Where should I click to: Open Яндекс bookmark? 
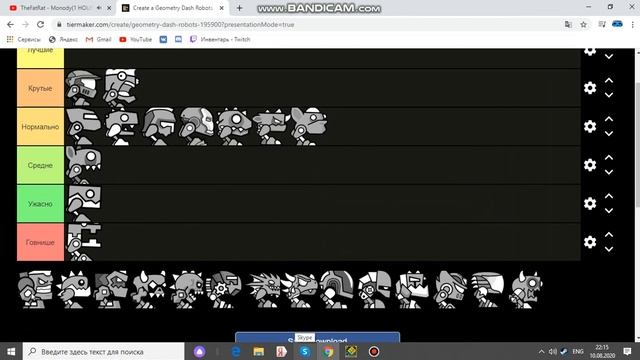[x=63, y=40]
